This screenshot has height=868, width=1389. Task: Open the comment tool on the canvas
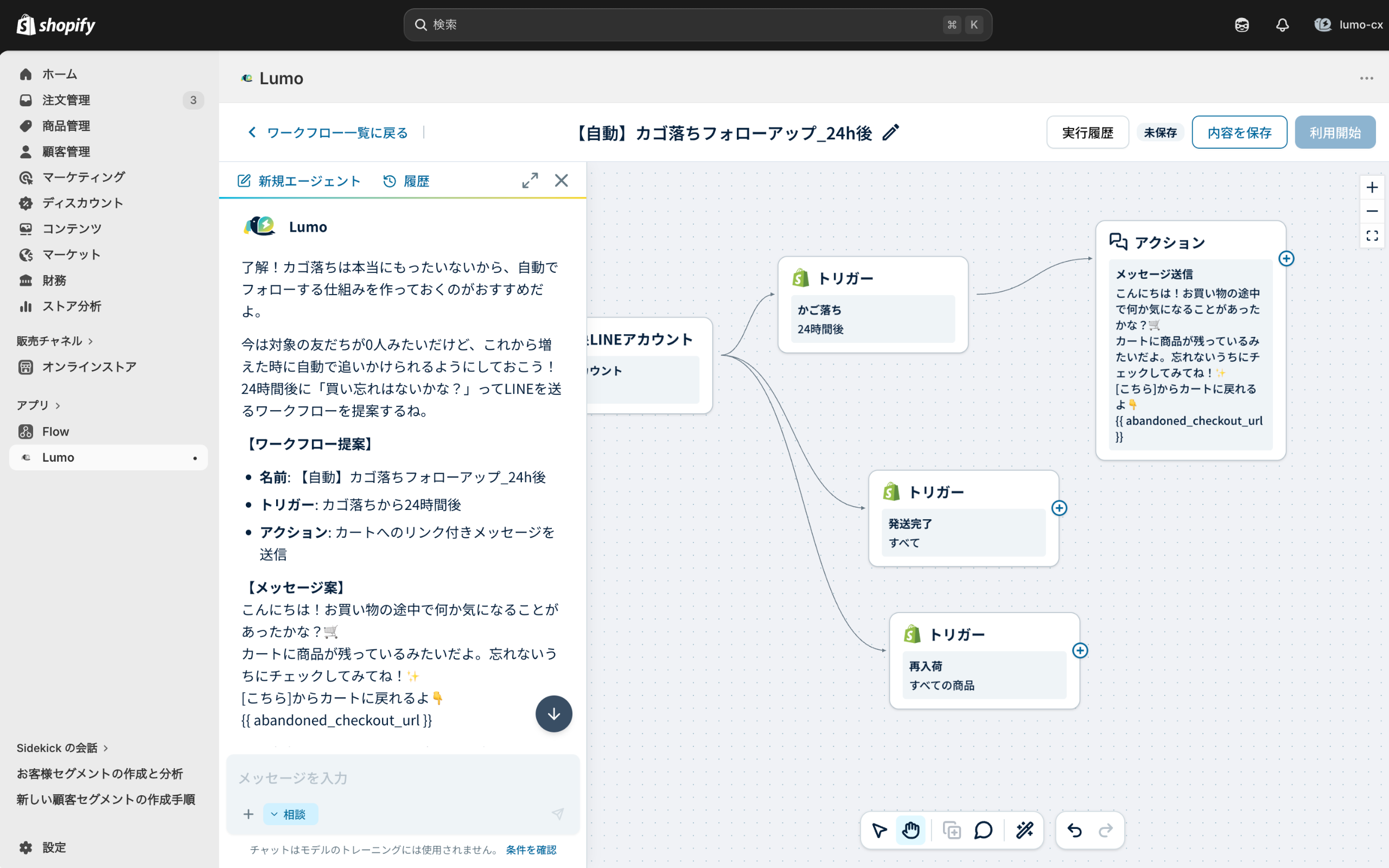(x=983, y=830)
